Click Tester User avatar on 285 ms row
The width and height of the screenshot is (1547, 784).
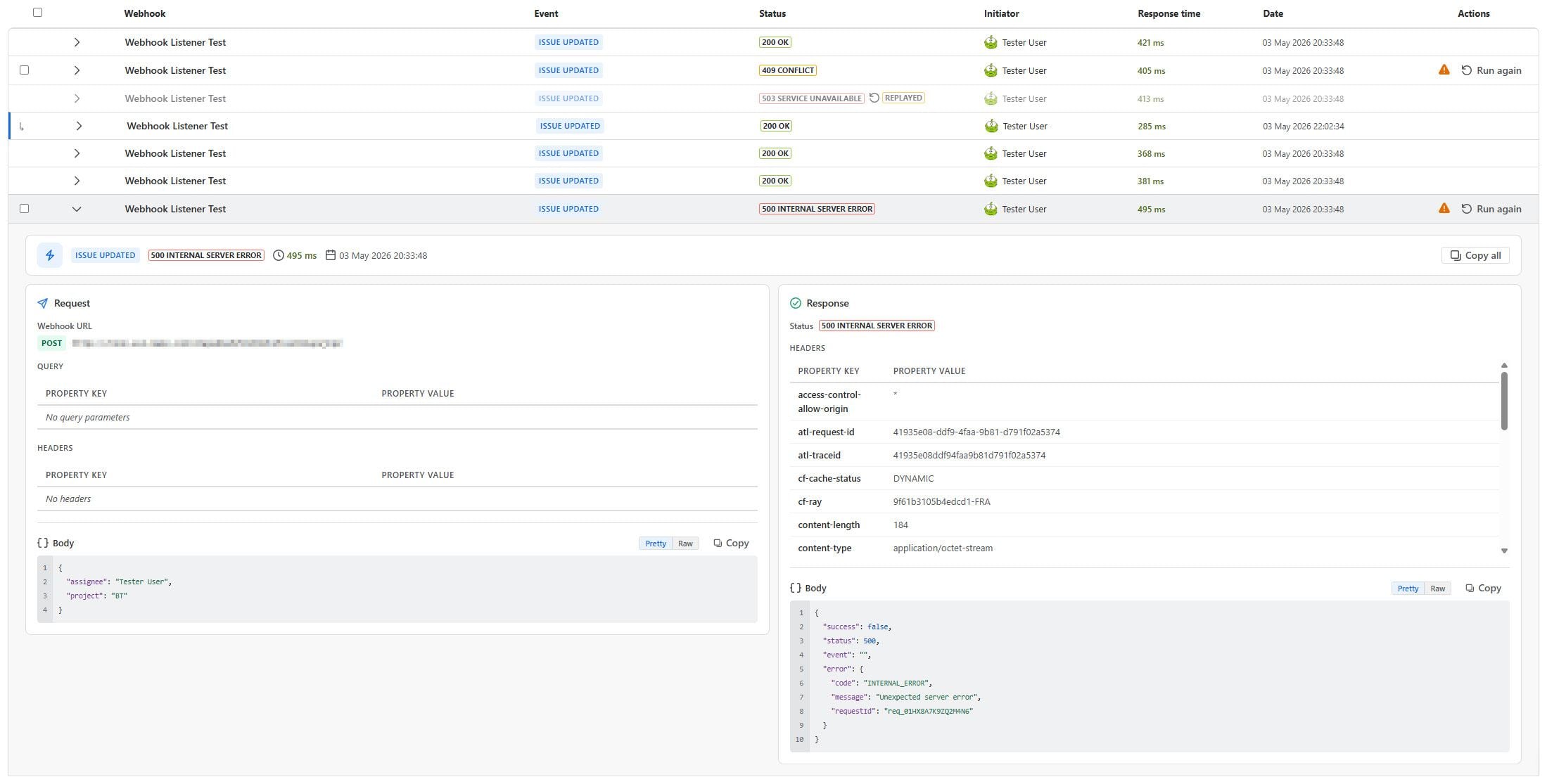click(x=991, y=126)
